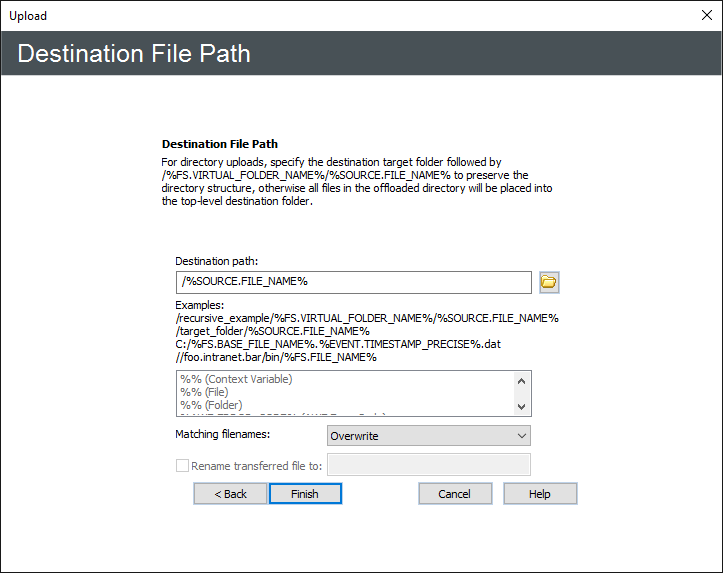
Task: Click the Destination path text field
Action: coord(353,282)
